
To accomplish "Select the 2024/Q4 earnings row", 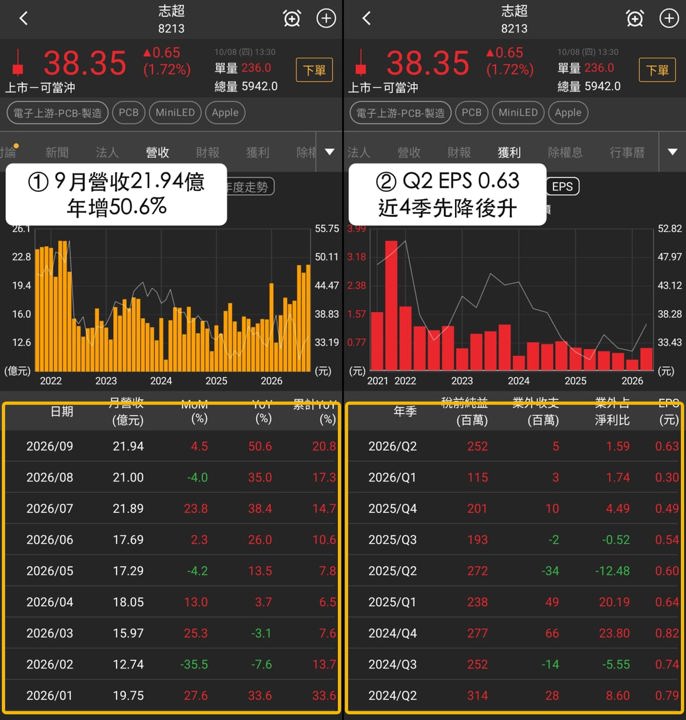I will click(x=515, y=633).
